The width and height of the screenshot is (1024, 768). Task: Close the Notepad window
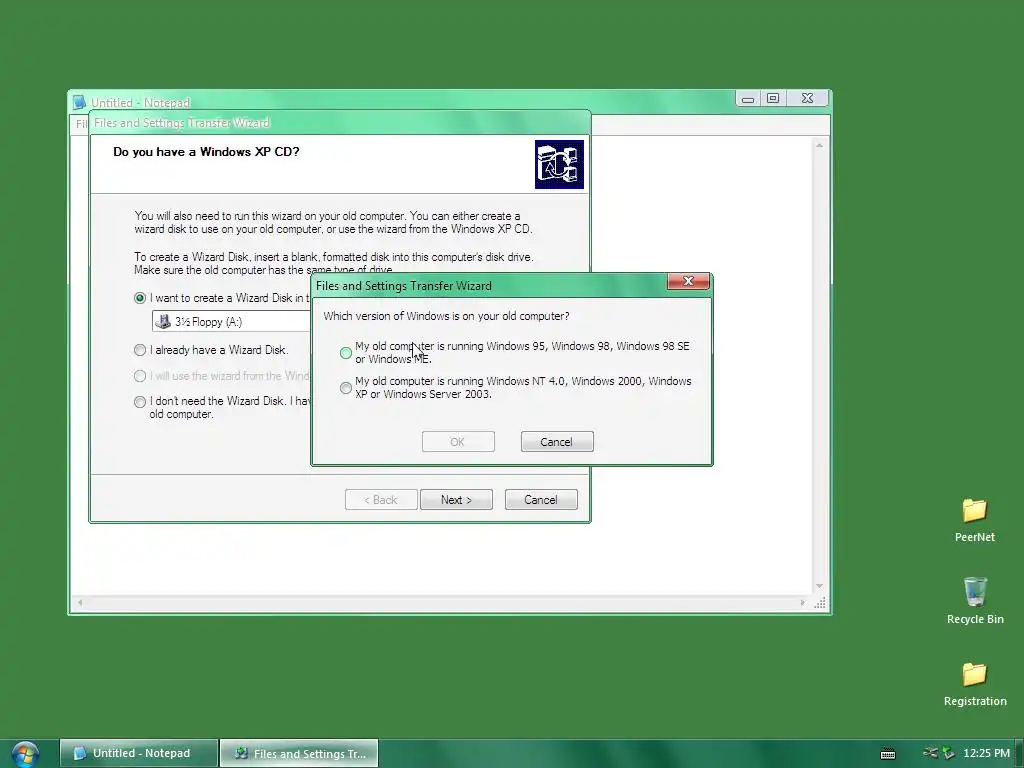tap(807, 99)
